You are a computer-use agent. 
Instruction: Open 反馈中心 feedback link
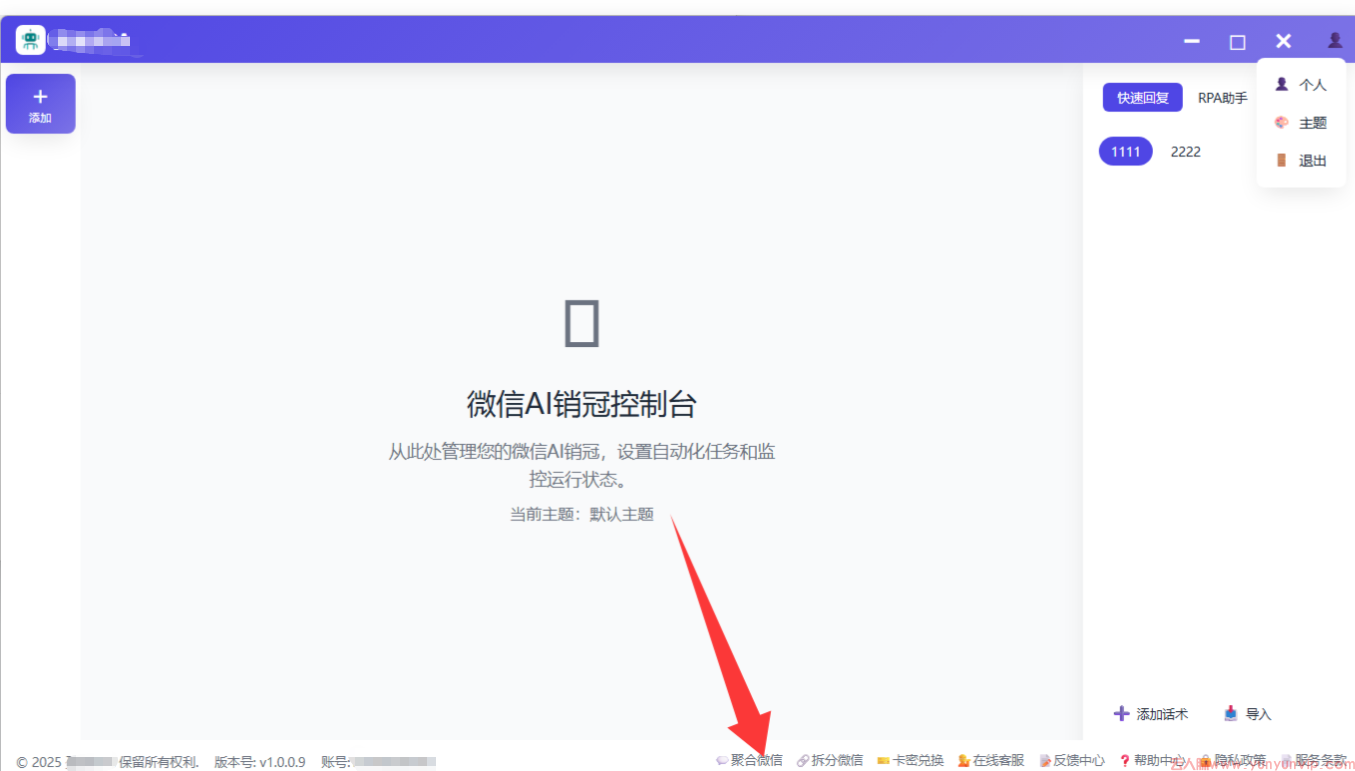click(1072, 760)
